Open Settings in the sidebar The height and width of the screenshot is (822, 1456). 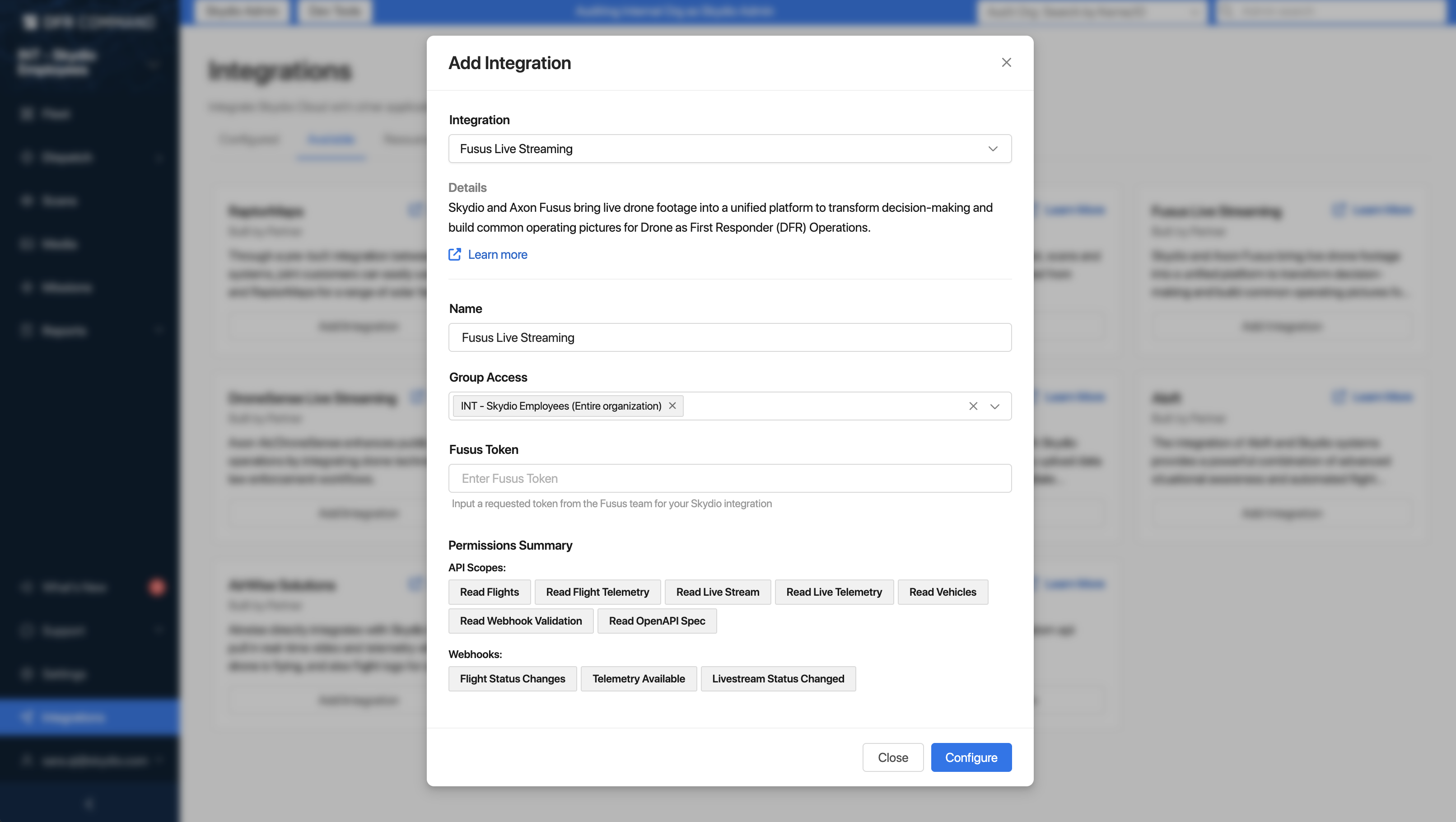(63, 673)
